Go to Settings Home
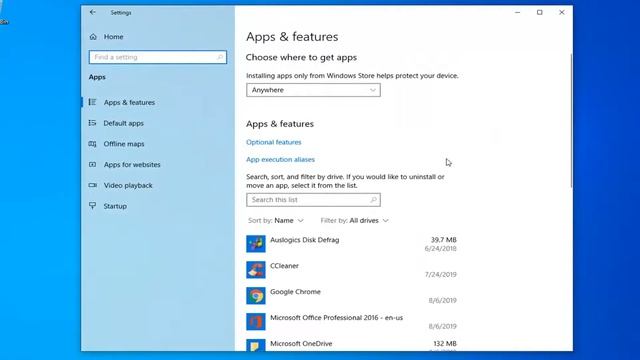This screenshot has height=360, width=640. (x=113, y=37)
